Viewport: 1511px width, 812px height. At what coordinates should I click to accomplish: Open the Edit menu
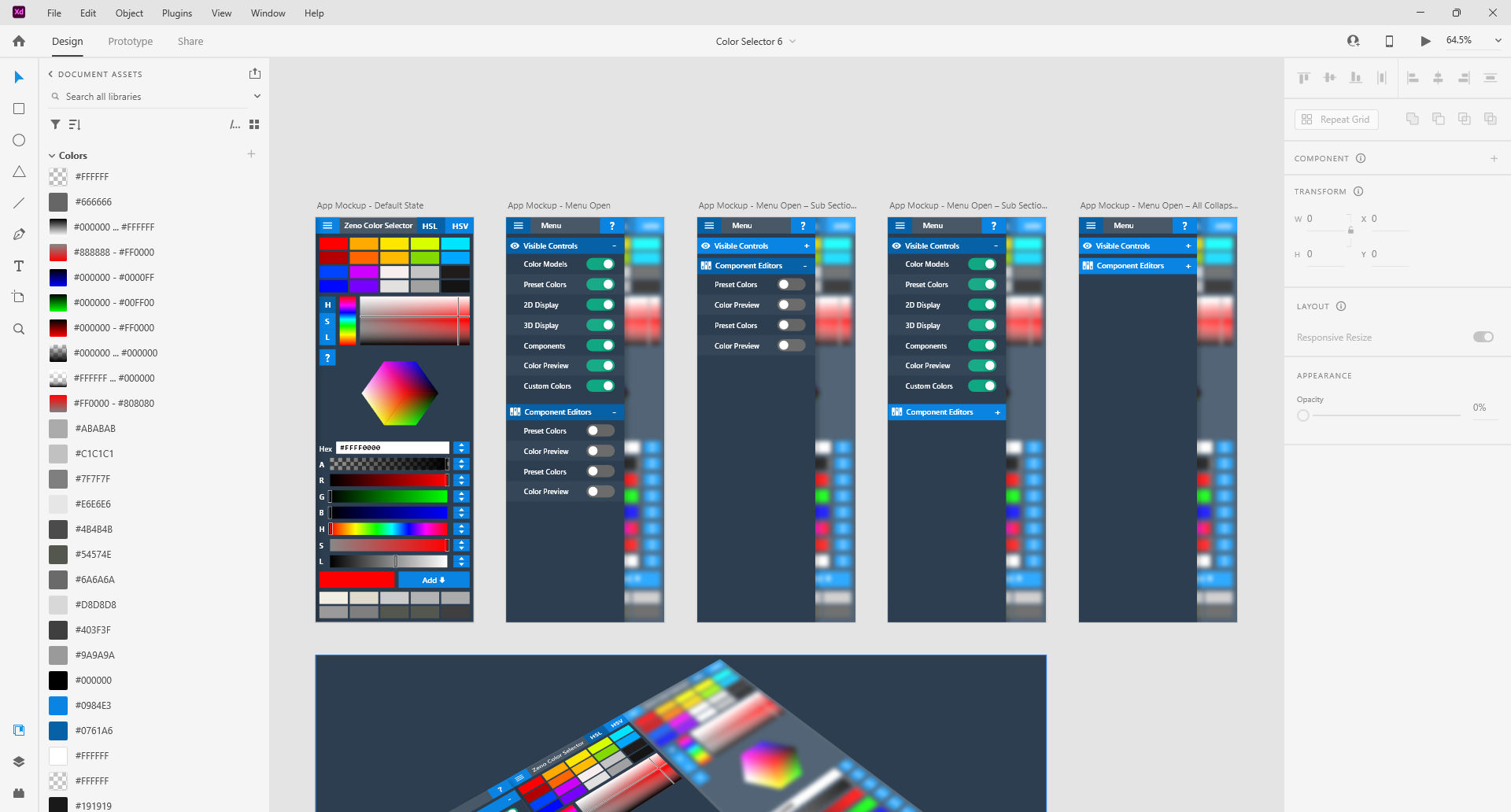click(x=88, y=13)
